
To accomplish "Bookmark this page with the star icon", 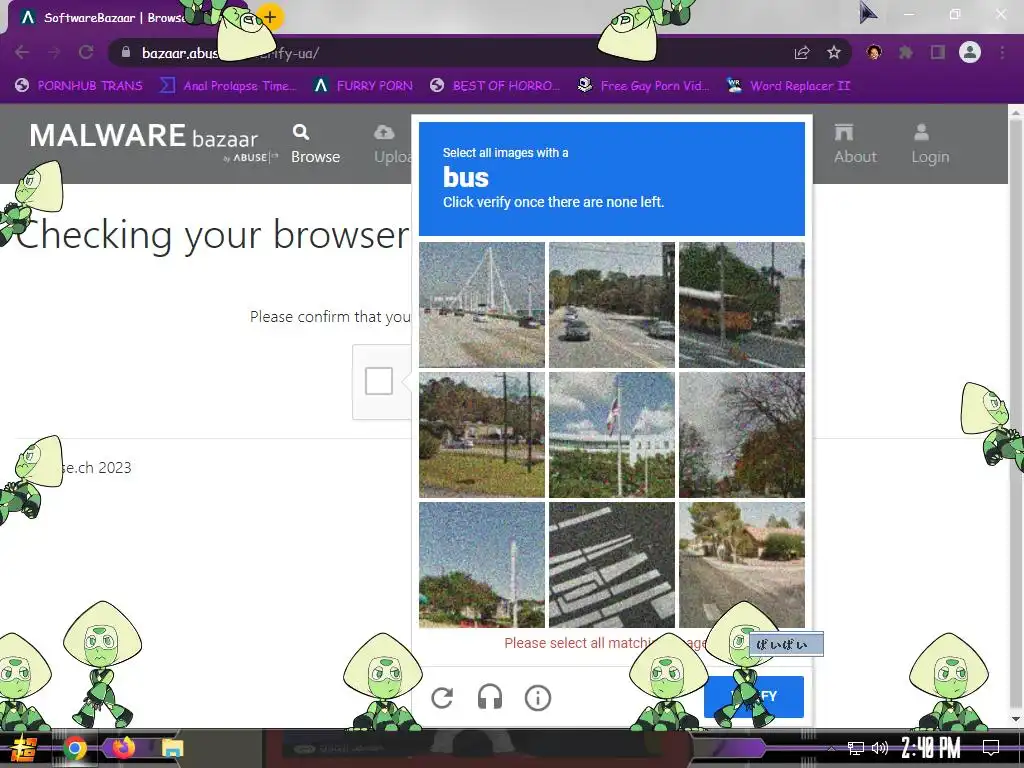I will (x=834, y=52).
